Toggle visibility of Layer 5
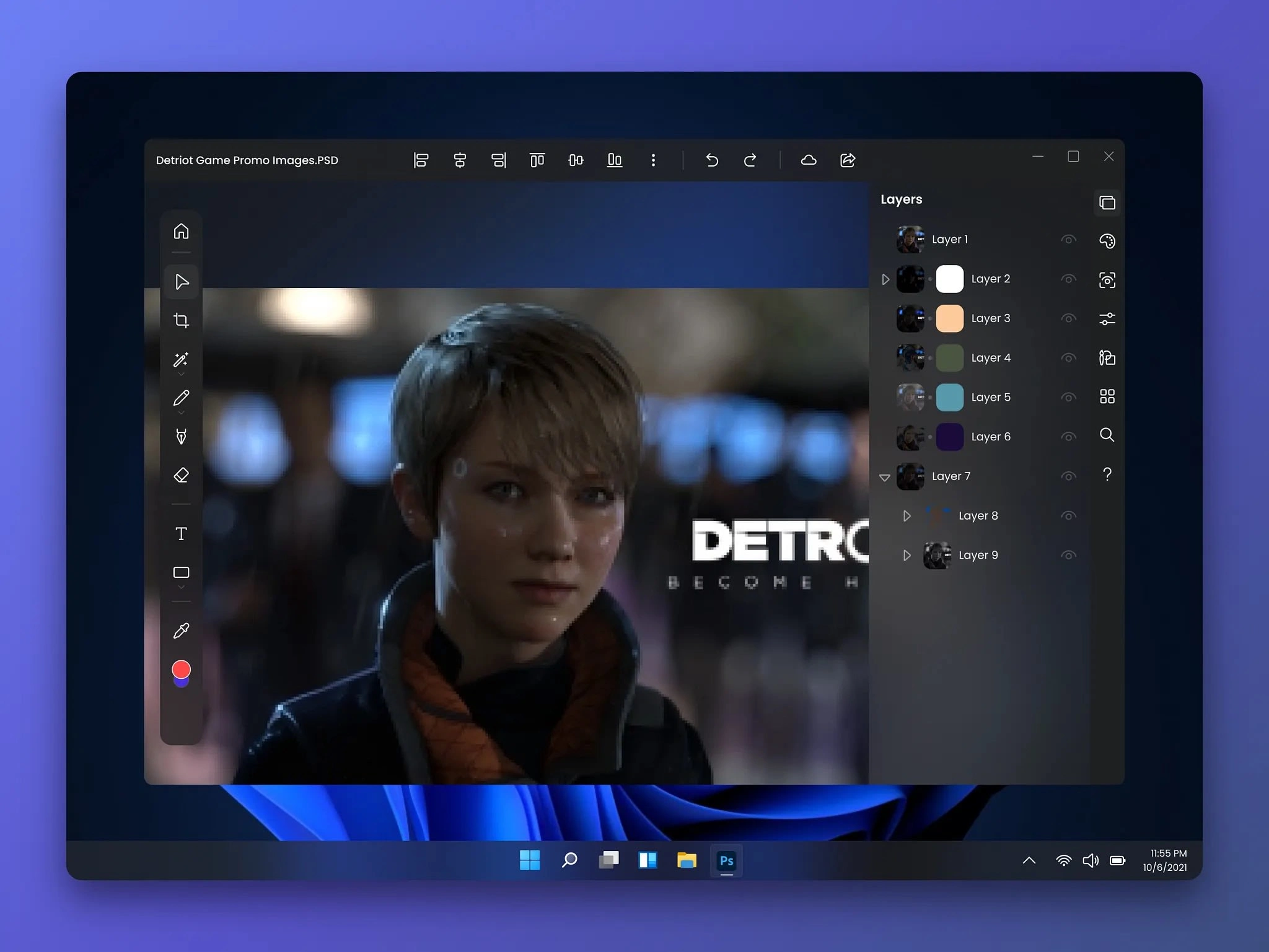The height and width of the screenshot is (952, 1269). (x=1068, y=397)
